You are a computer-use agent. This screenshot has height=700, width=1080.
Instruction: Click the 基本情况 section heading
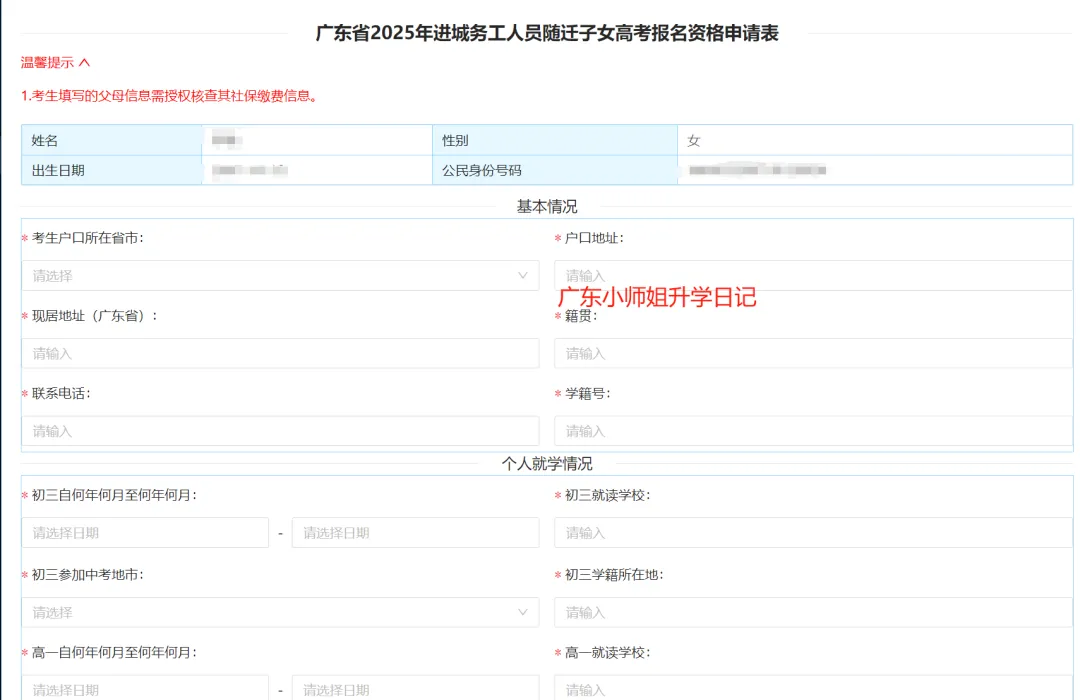pos(547,206)
